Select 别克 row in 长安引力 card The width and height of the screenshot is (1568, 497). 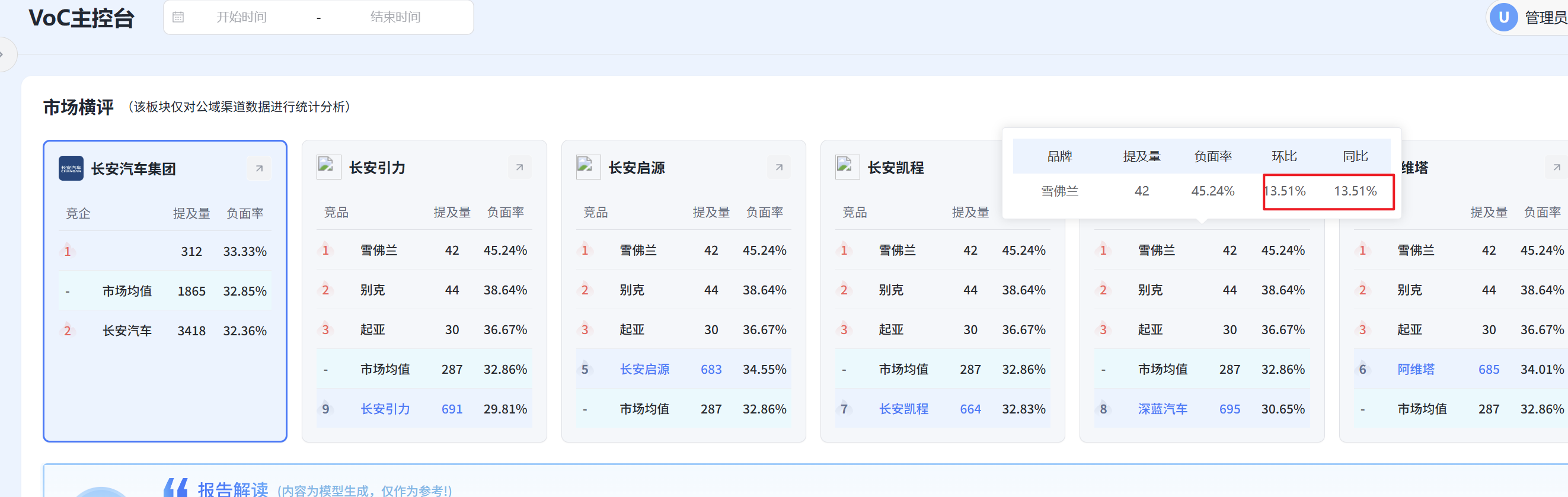[x=424, y=290]
